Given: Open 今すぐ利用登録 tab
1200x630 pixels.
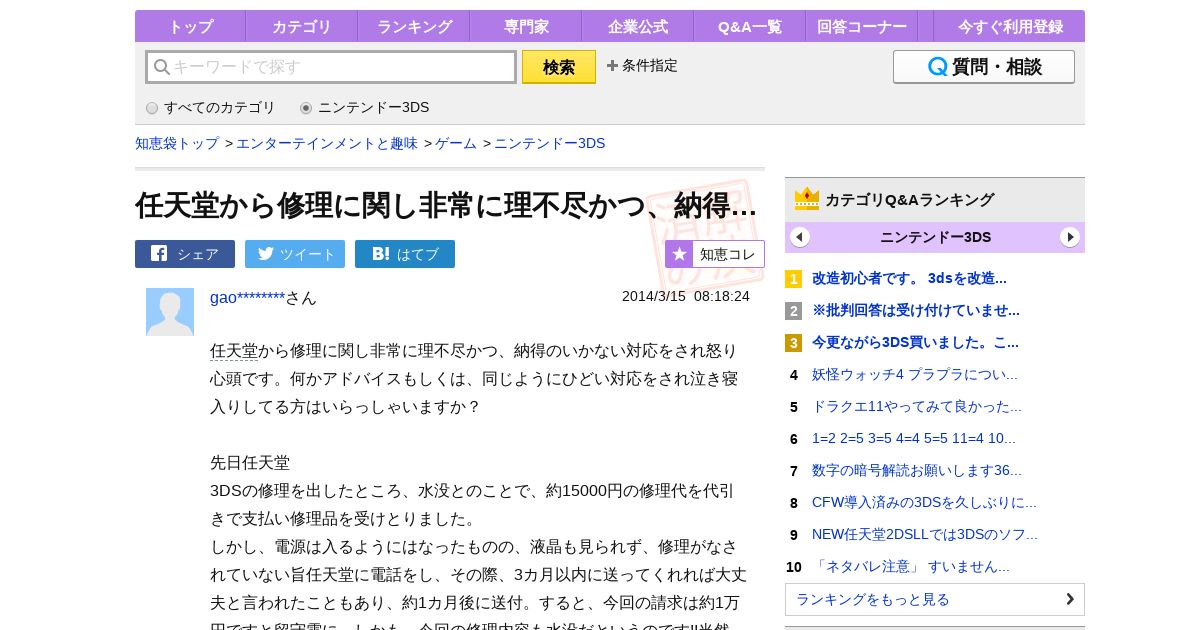Looking at the screenshot, I should pyautogui.click(x=1010, y=27).
